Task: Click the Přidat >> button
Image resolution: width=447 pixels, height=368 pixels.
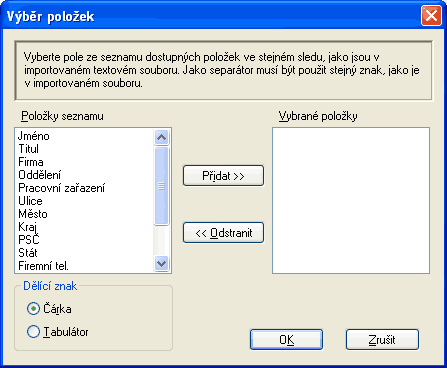Action: [223, 175]
